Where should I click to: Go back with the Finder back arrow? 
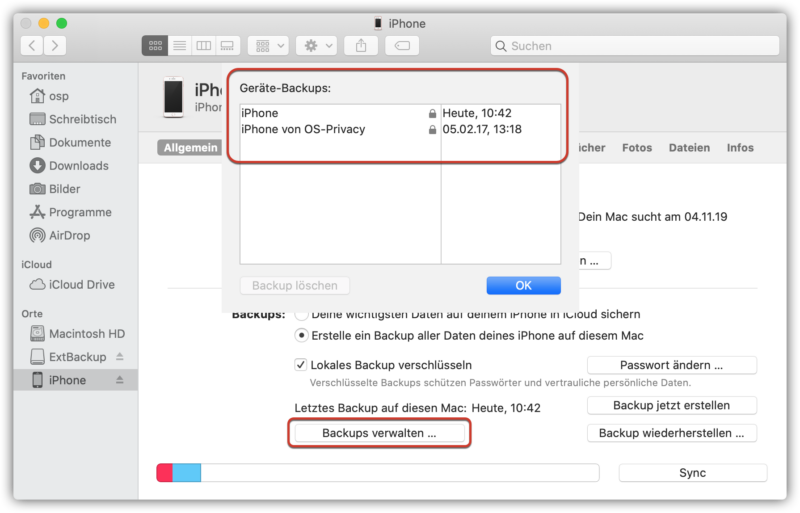click(32, 46)
